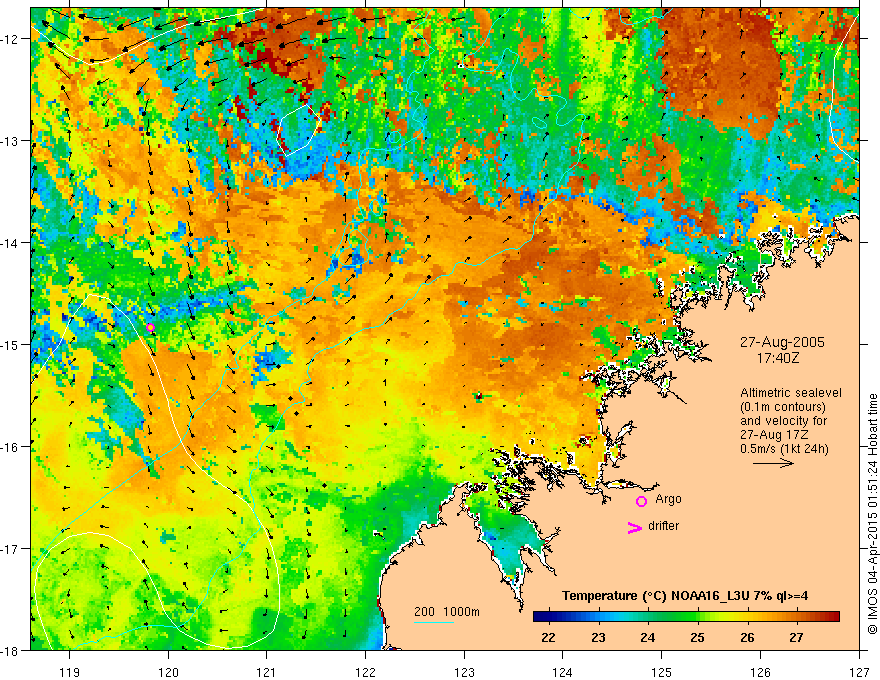Image resolution: width=880 pixels, height=680 pixels.
Task: Click the '25' value on the temperature scale
Action: point(698,637)
